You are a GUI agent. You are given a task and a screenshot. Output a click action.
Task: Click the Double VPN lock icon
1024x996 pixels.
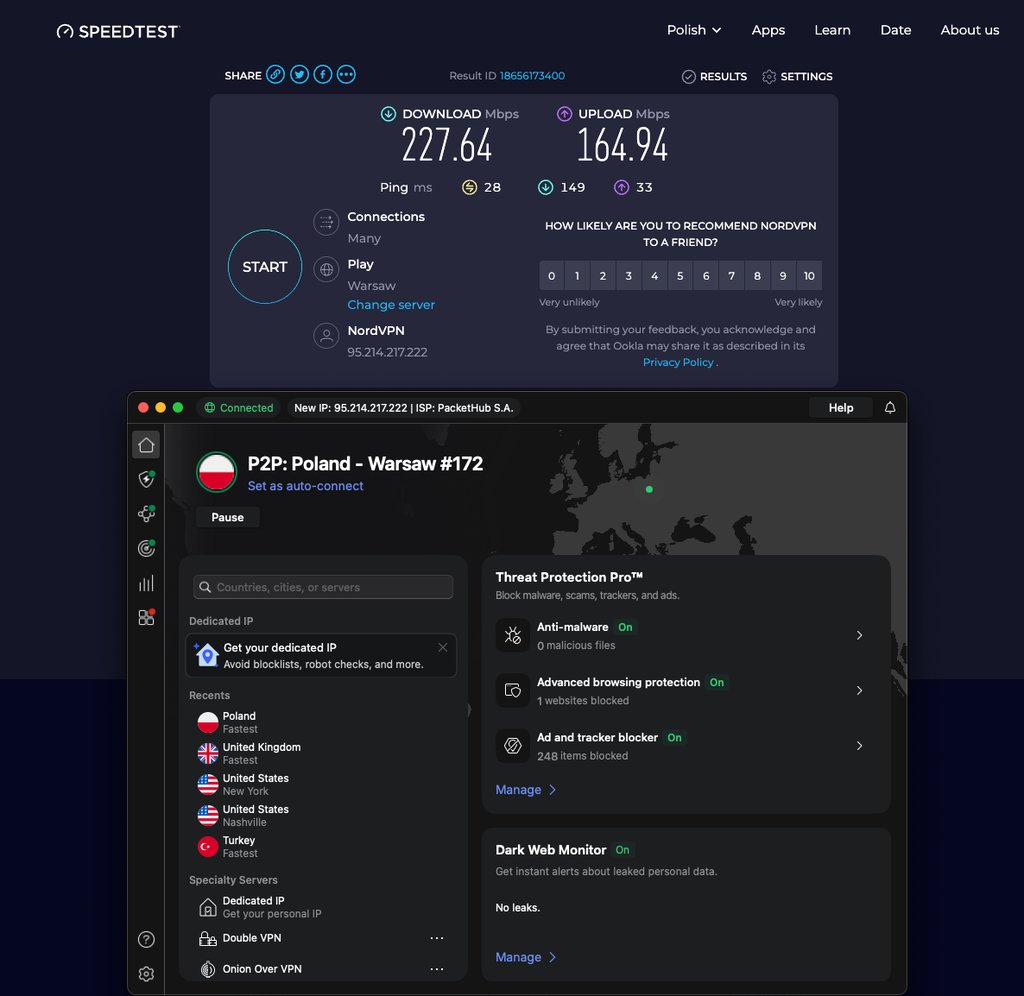[x=208, y=939]
